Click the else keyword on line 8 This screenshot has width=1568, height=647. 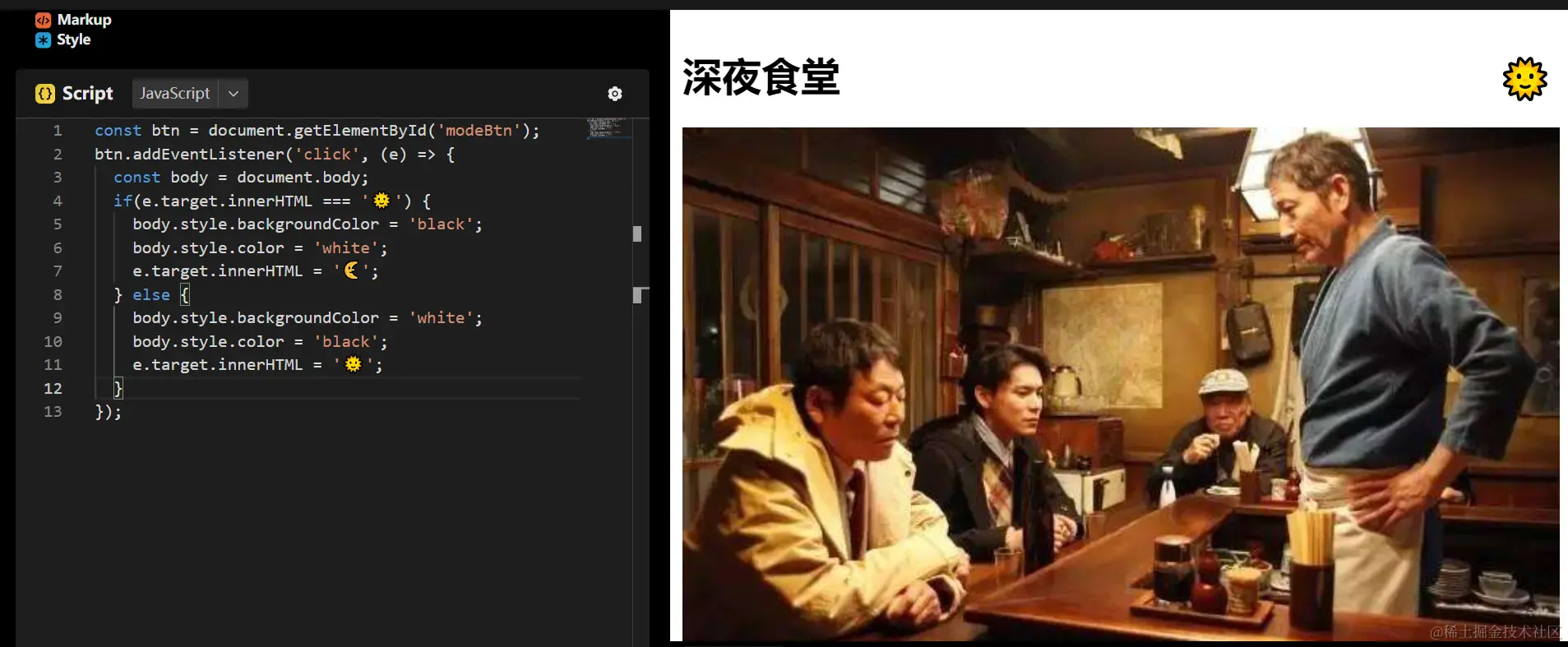tap(151, 294)
